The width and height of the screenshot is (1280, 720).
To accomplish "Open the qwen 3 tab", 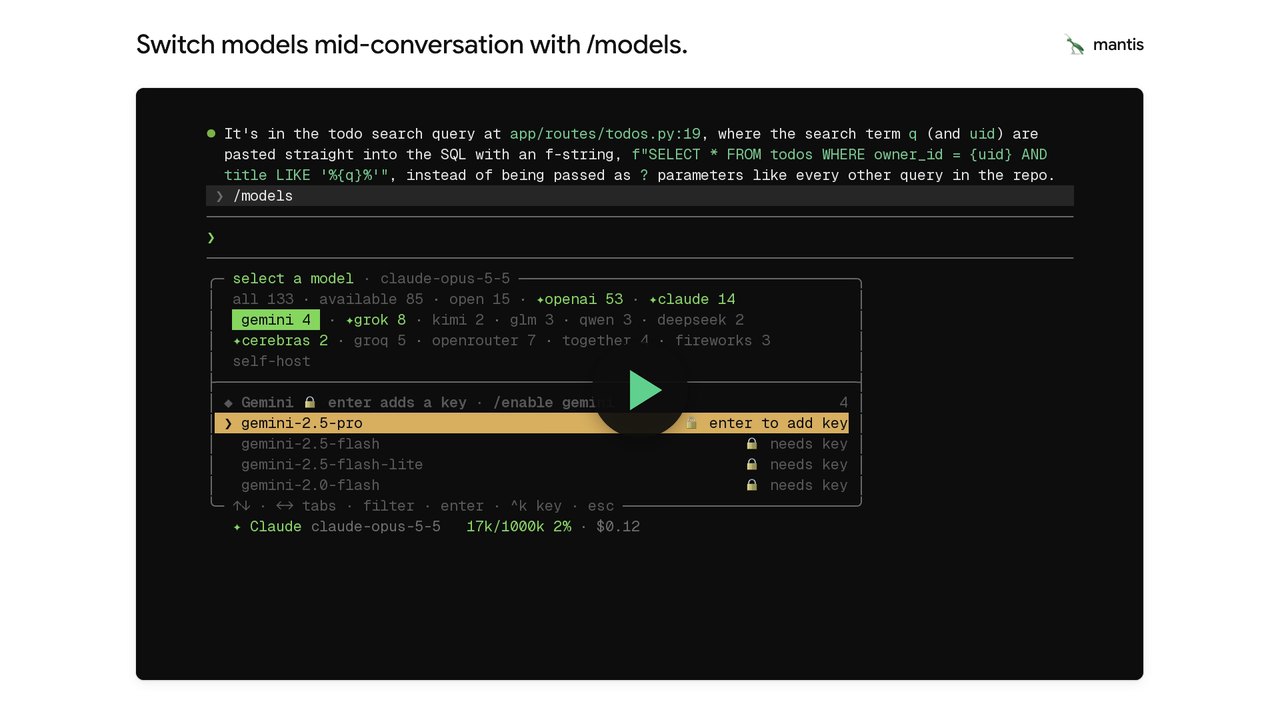I will coord(605,320).
